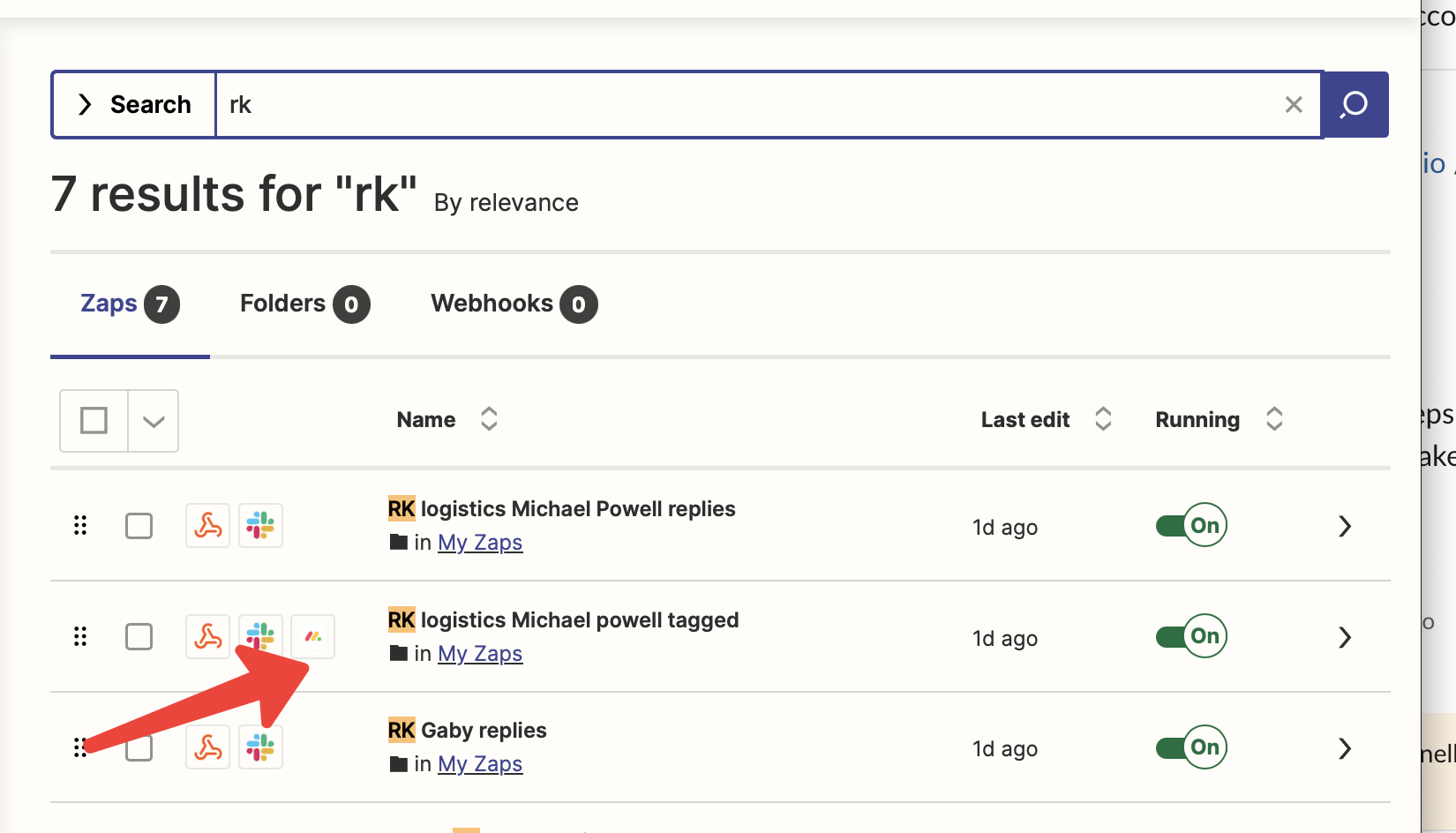This screenshot has height=833, width=1456.
Task: Open My Zaps folder link under Gaby replies
Action: 480,764
